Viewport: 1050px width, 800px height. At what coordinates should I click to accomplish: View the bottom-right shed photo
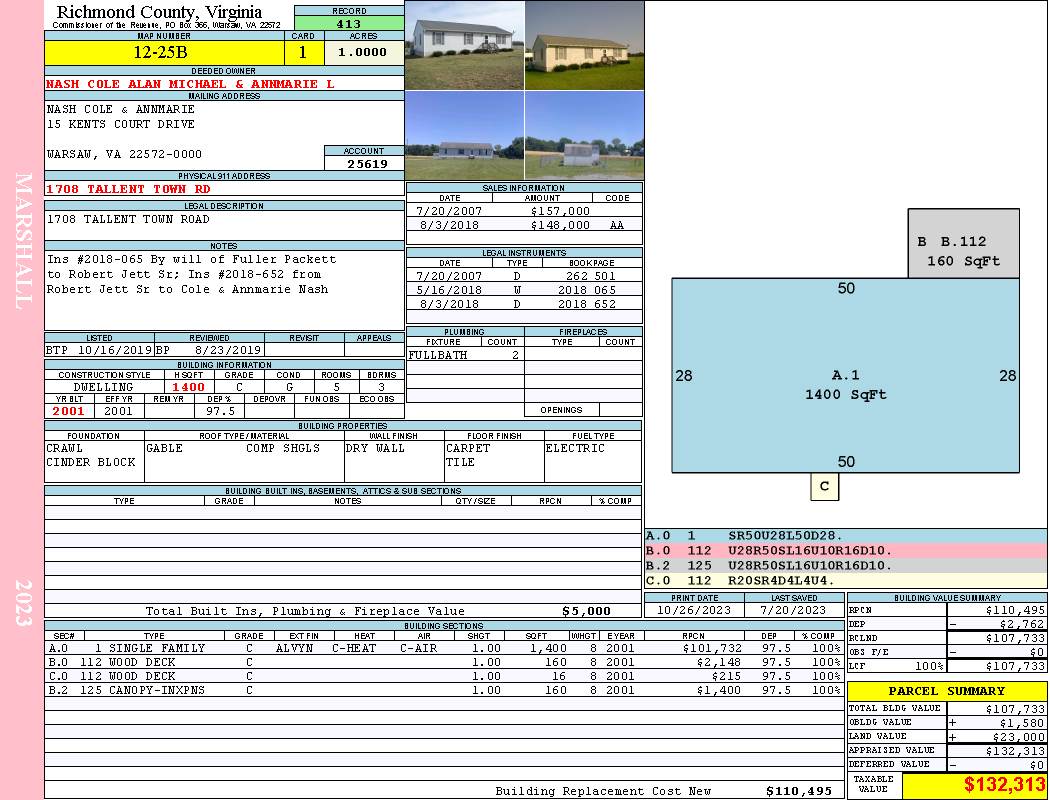click(x=584, y=136)
